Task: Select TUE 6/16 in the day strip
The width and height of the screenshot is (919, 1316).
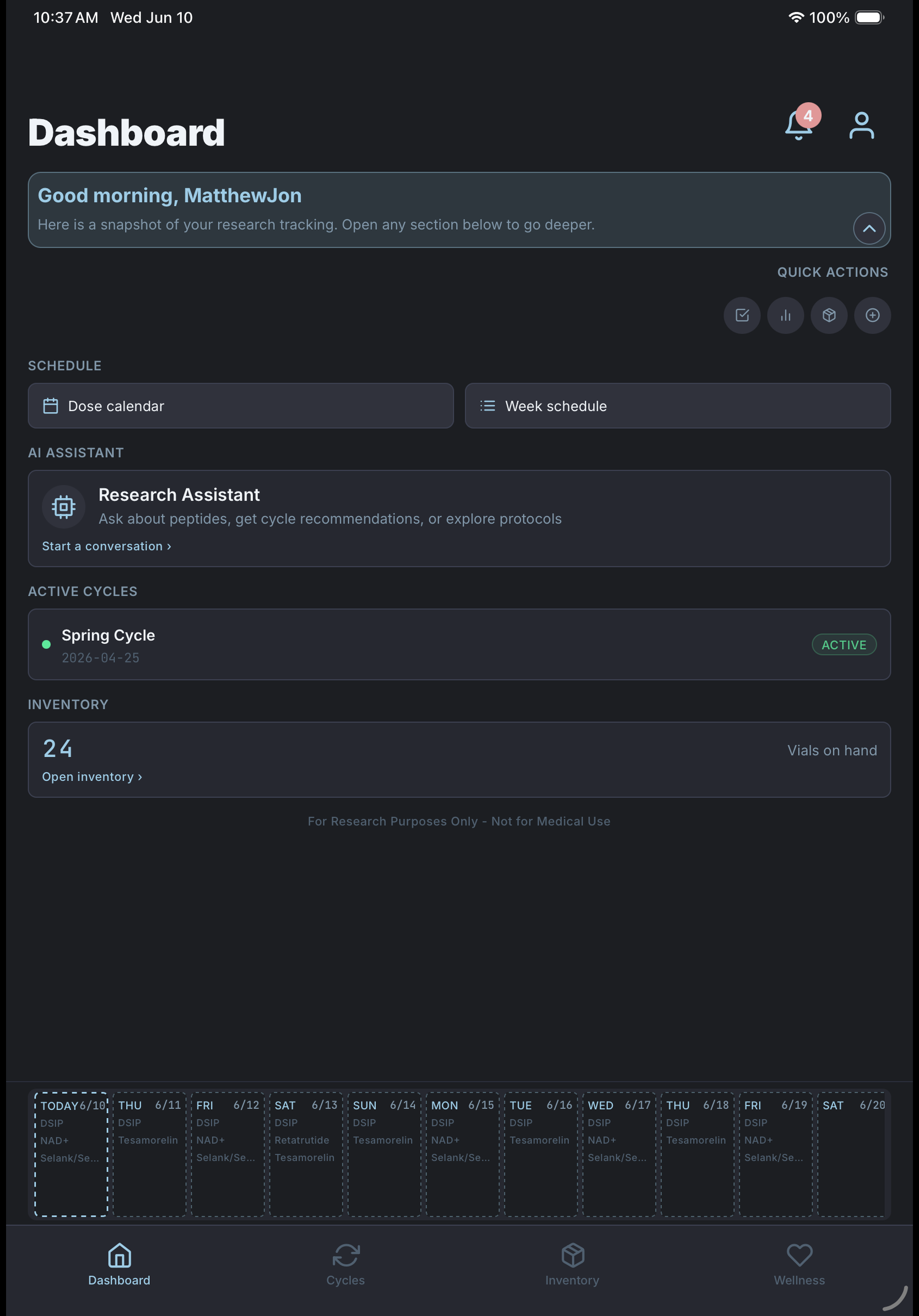Action: pos(541,1155)
